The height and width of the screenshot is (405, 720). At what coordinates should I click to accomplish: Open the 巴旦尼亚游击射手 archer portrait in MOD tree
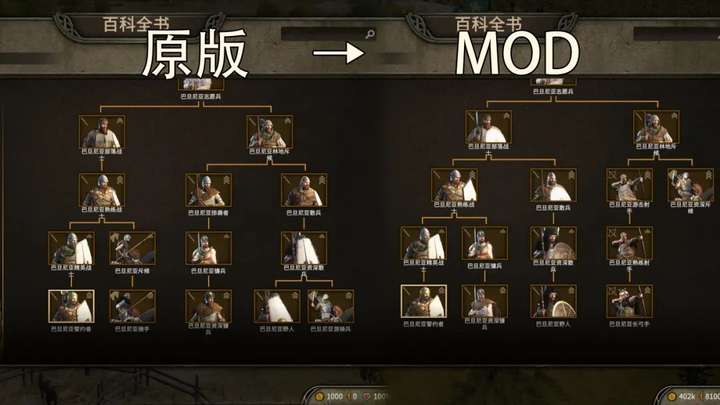click(x=629, y=185)
